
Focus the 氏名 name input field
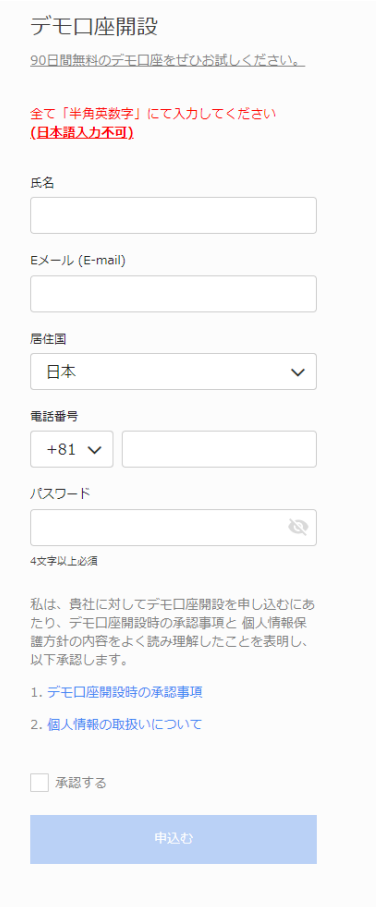tap(174, 215)
